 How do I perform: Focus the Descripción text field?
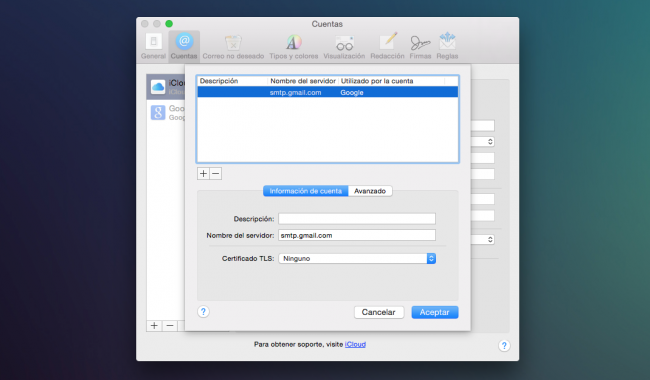click(x=357, y=219)
